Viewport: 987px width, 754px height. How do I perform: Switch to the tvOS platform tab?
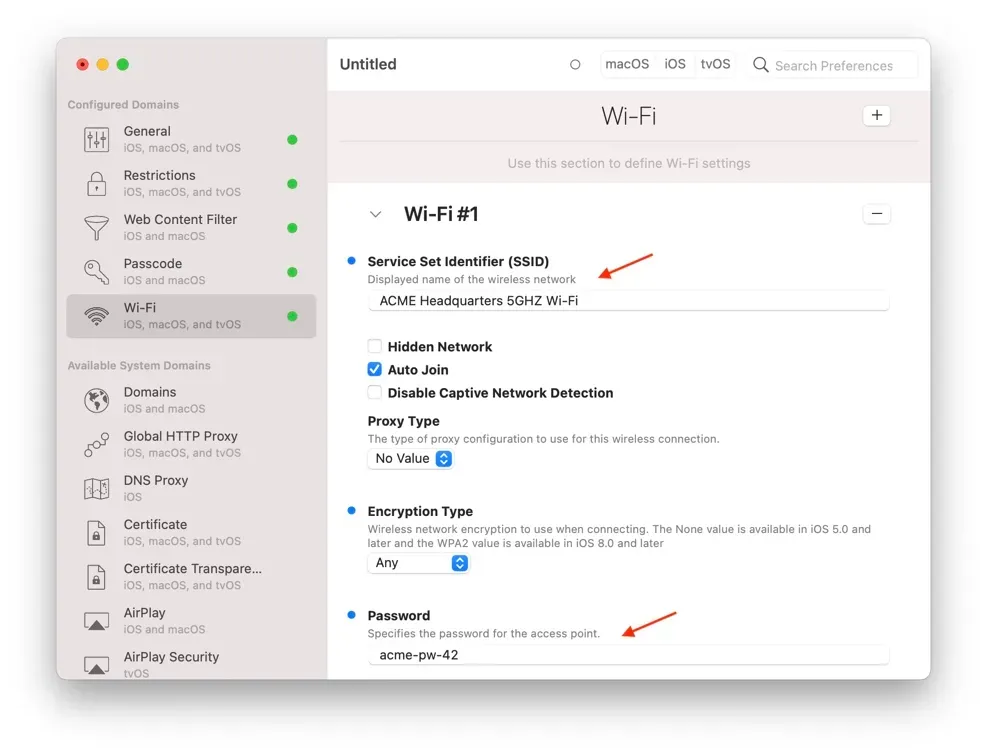click(715, 63)
